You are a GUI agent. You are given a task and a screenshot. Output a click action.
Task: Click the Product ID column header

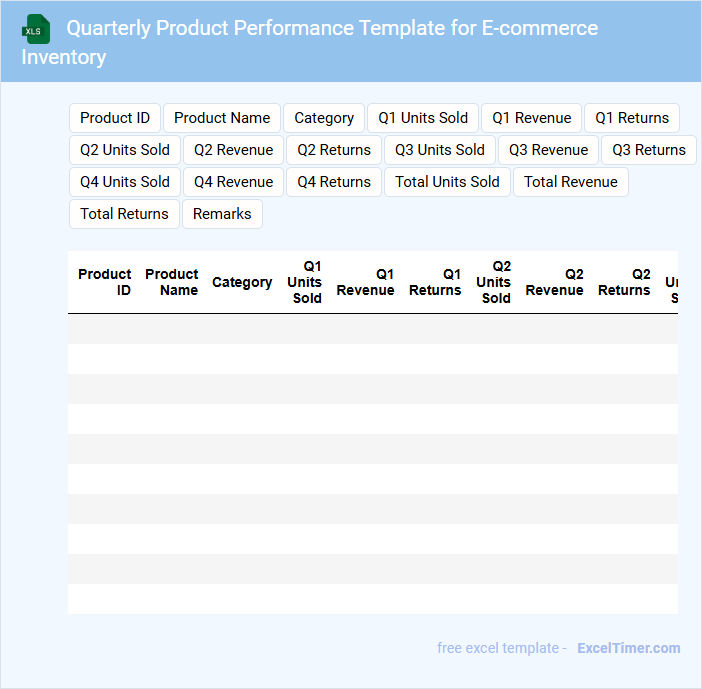point(104,282)
